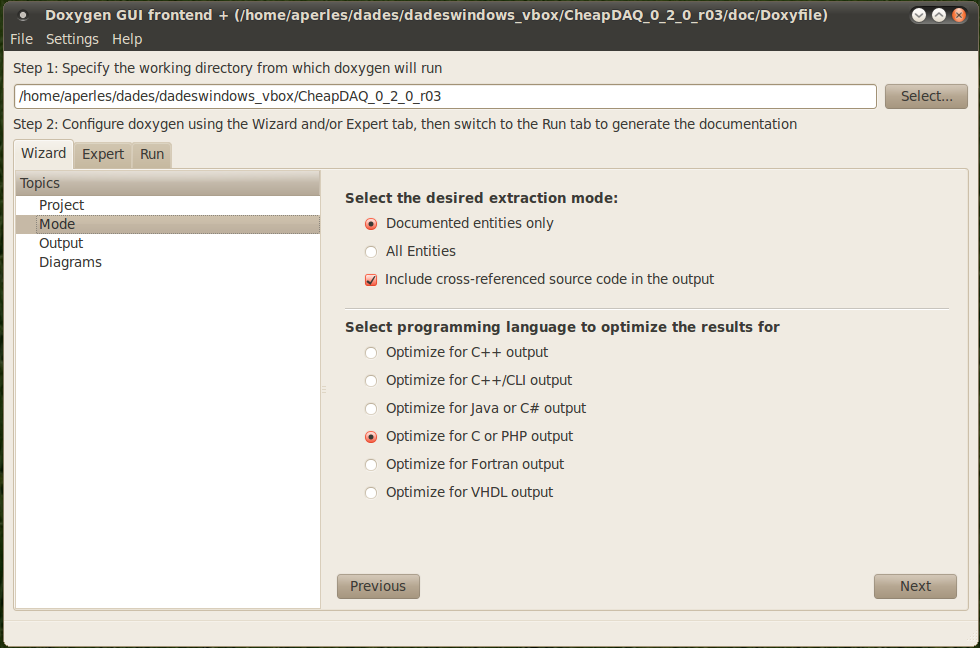Open the File menu
This screenshot has height=648, width=980.
pyautogui.click(x=21, y=39)
